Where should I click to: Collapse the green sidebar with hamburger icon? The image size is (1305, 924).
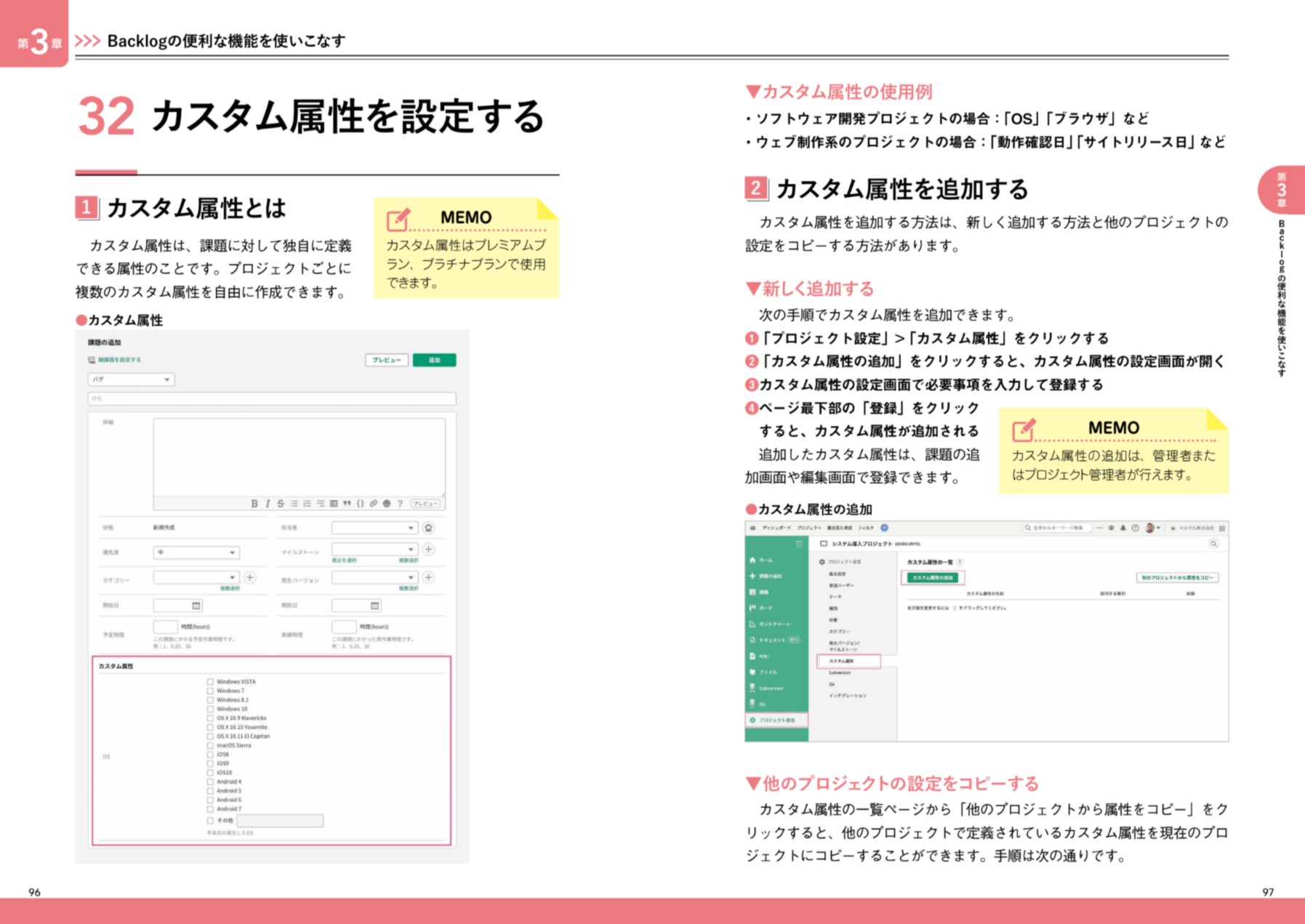pyautogui.click(x=799, y=544)
